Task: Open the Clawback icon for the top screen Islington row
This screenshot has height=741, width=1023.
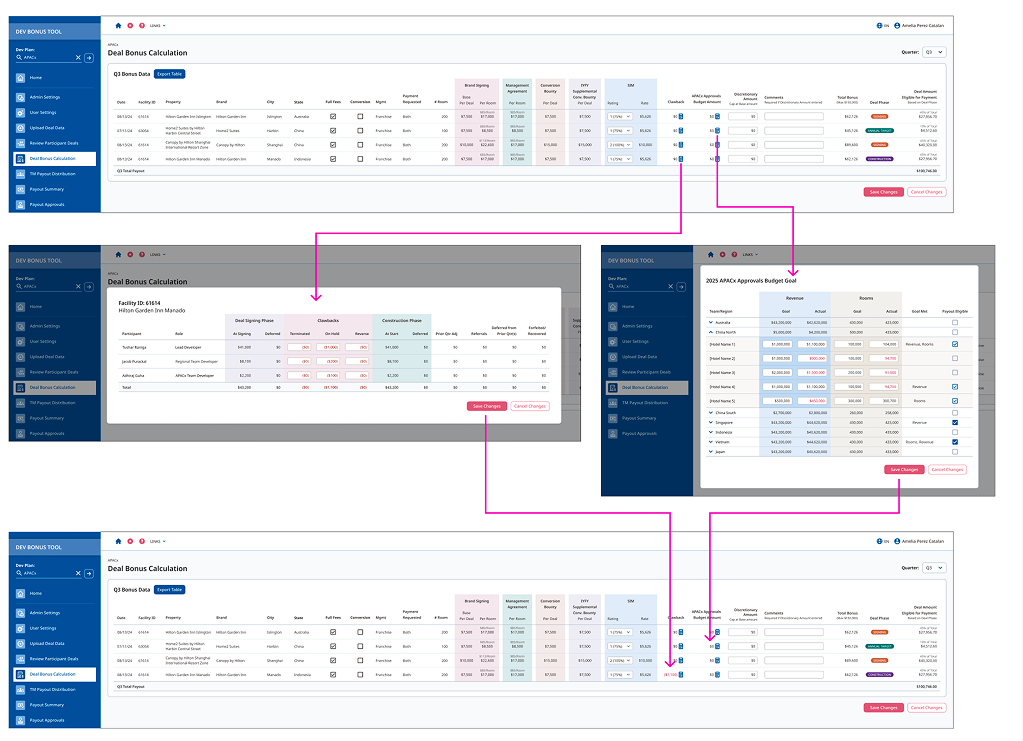Action: pos(680,117)
